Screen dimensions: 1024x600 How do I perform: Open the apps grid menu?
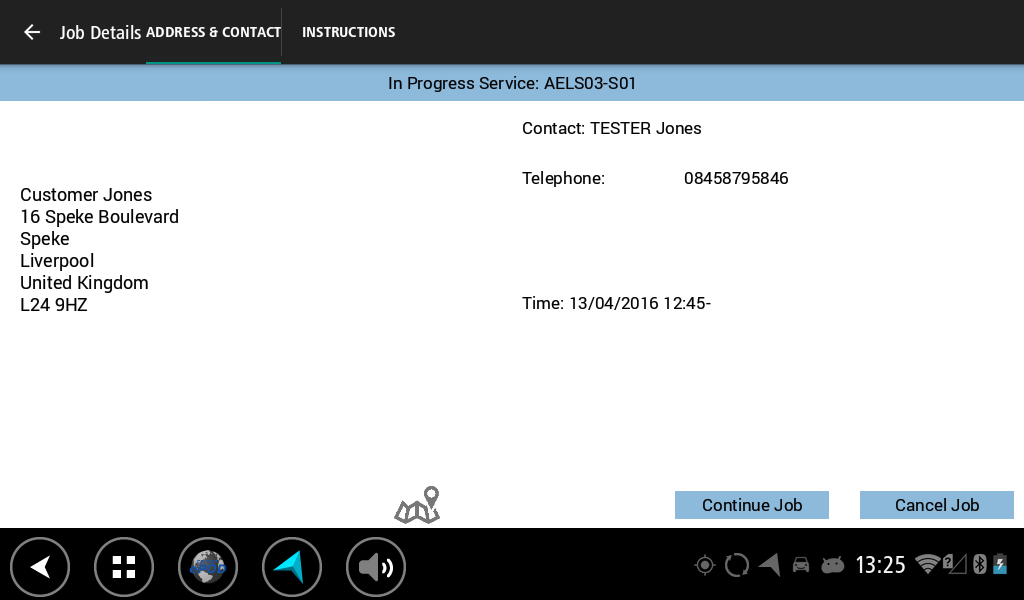pos(124,567)
